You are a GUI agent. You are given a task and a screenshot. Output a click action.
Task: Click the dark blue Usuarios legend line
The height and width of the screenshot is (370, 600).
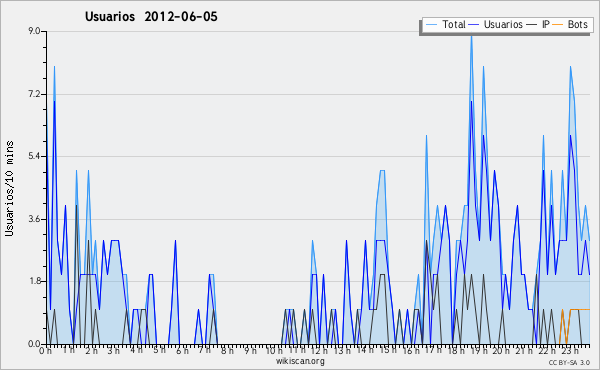pos(474,25)
